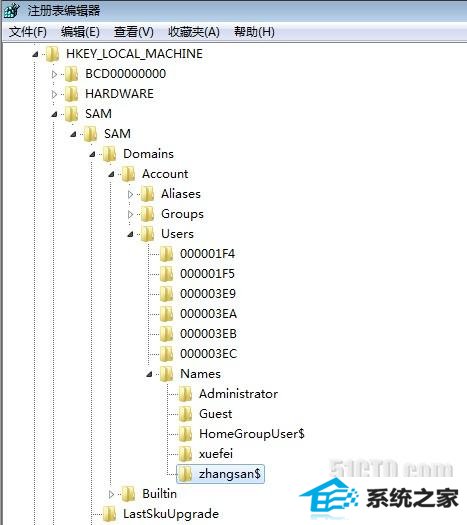
Task: Click the HKEY_LOCAL_MACHINE folder icon
Action: pos(53,54)
